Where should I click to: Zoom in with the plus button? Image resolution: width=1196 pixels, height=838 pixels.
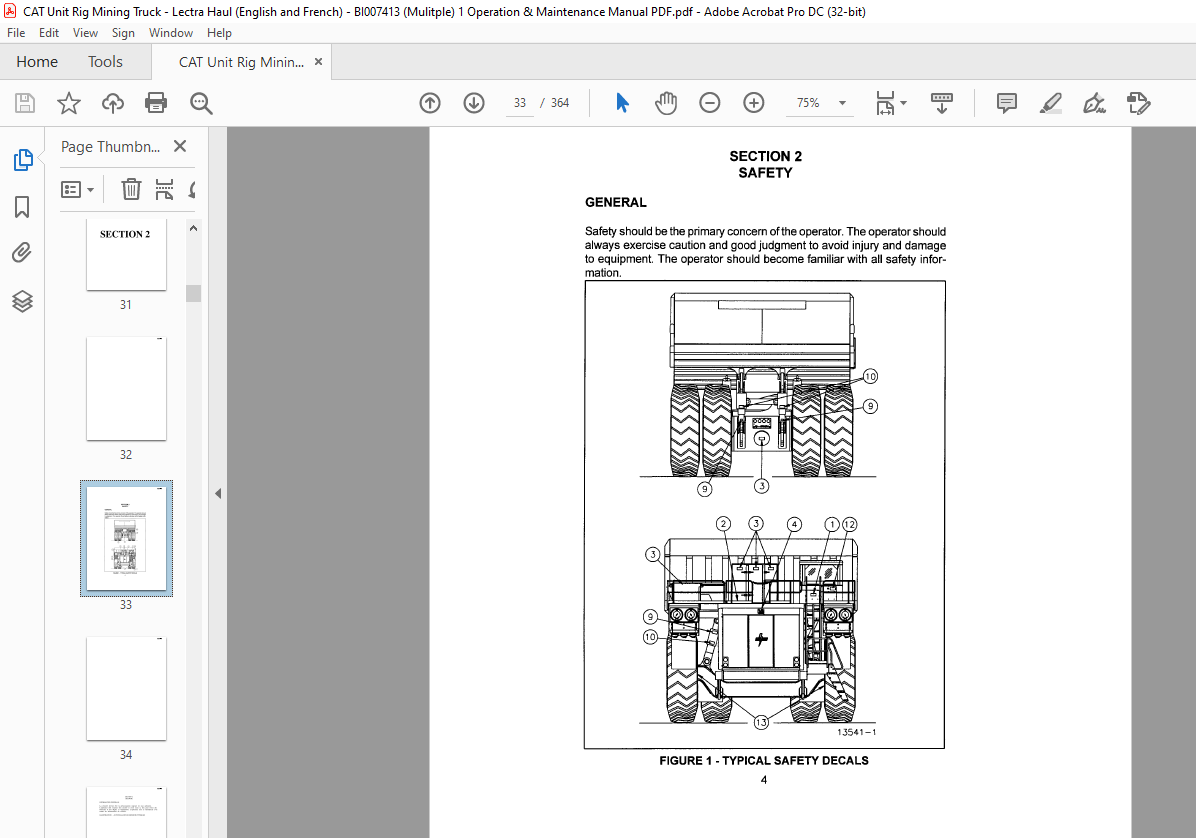754,103
